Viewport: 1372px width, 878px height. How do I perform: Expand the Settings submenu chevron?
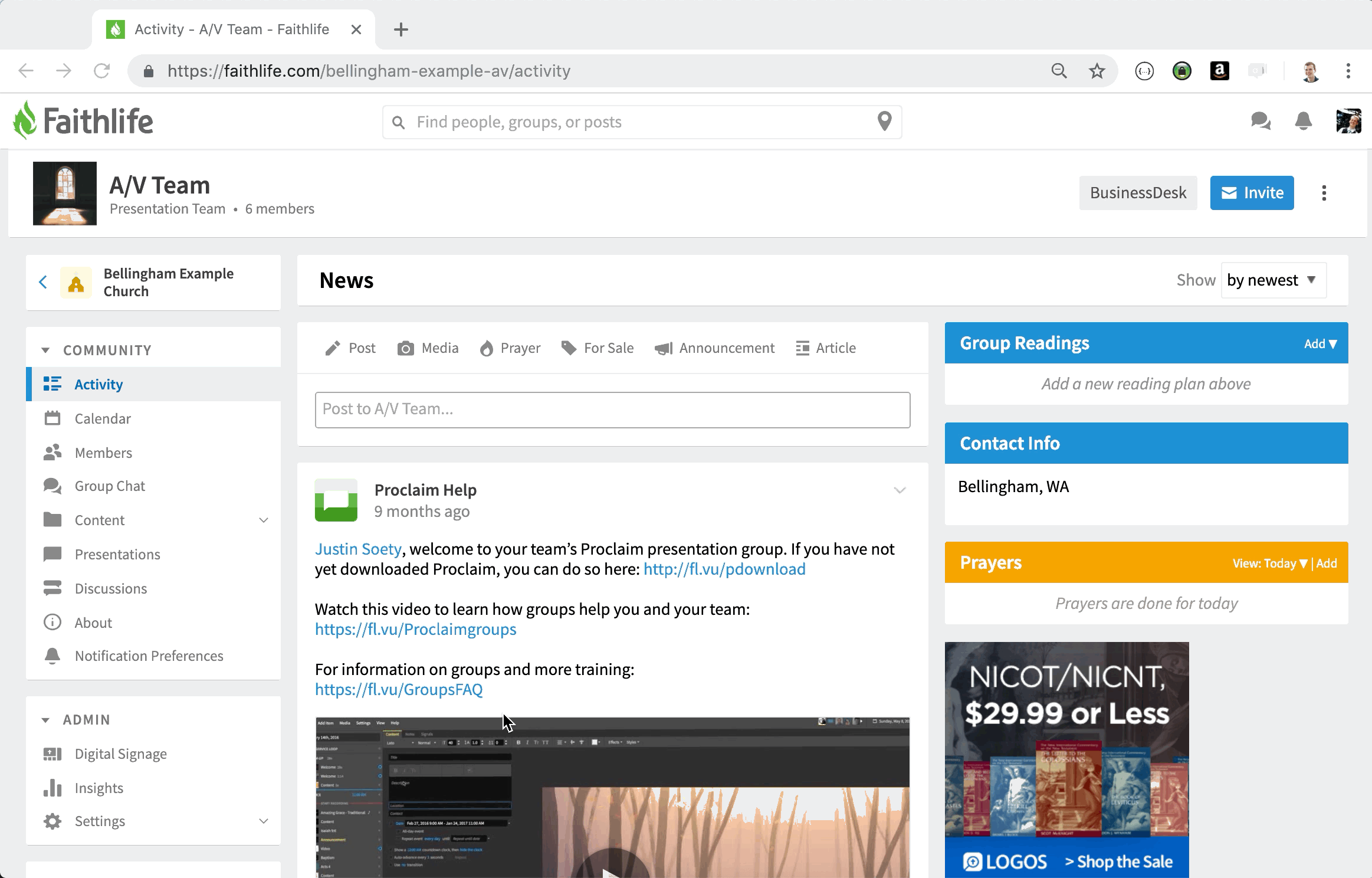[x=264, y=821]
